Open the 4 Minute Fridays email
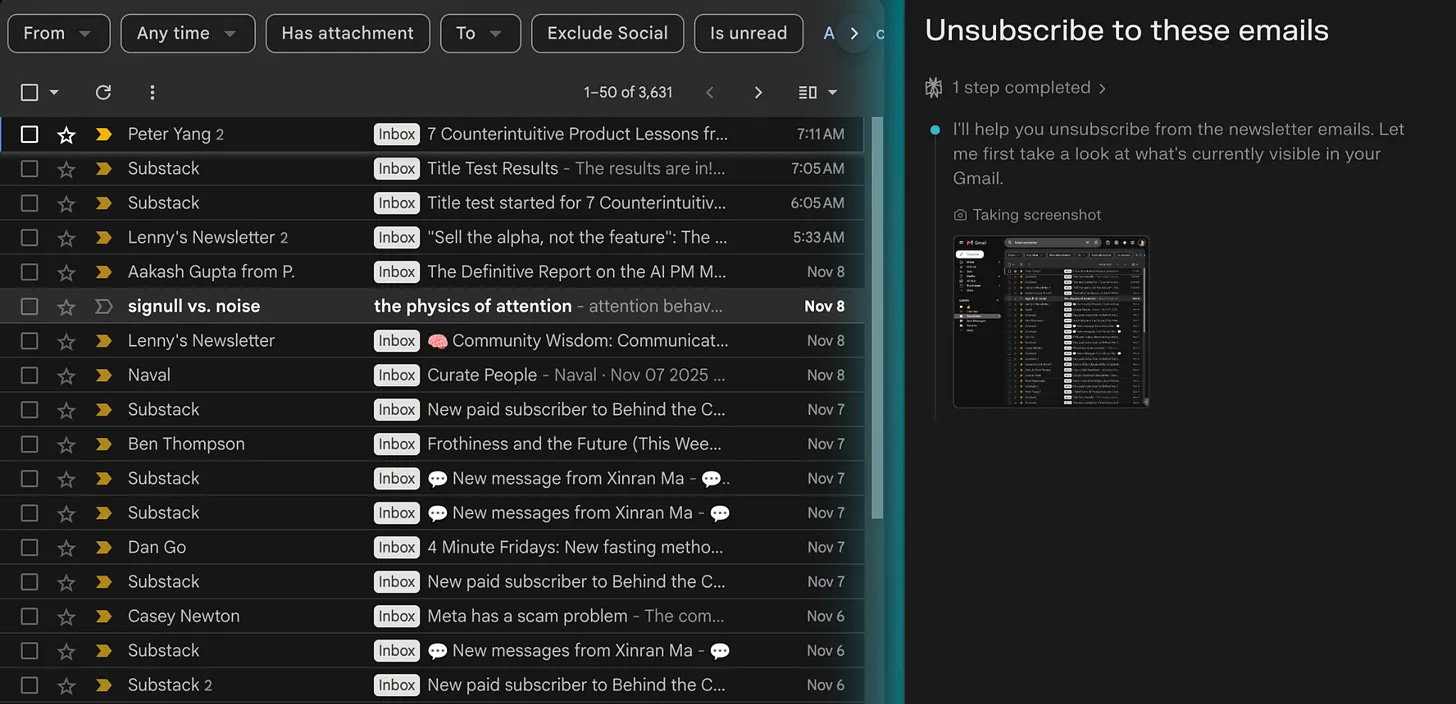This screenshot has height=704, width=1456. pyautogui.click(x=432, y=547)
